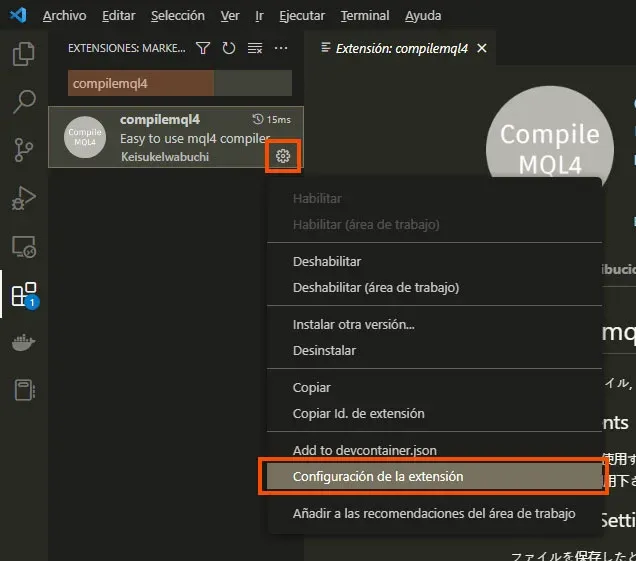Screen dimensions: 636x561
Task: Open the Search view icon
Action: [24, 101]
